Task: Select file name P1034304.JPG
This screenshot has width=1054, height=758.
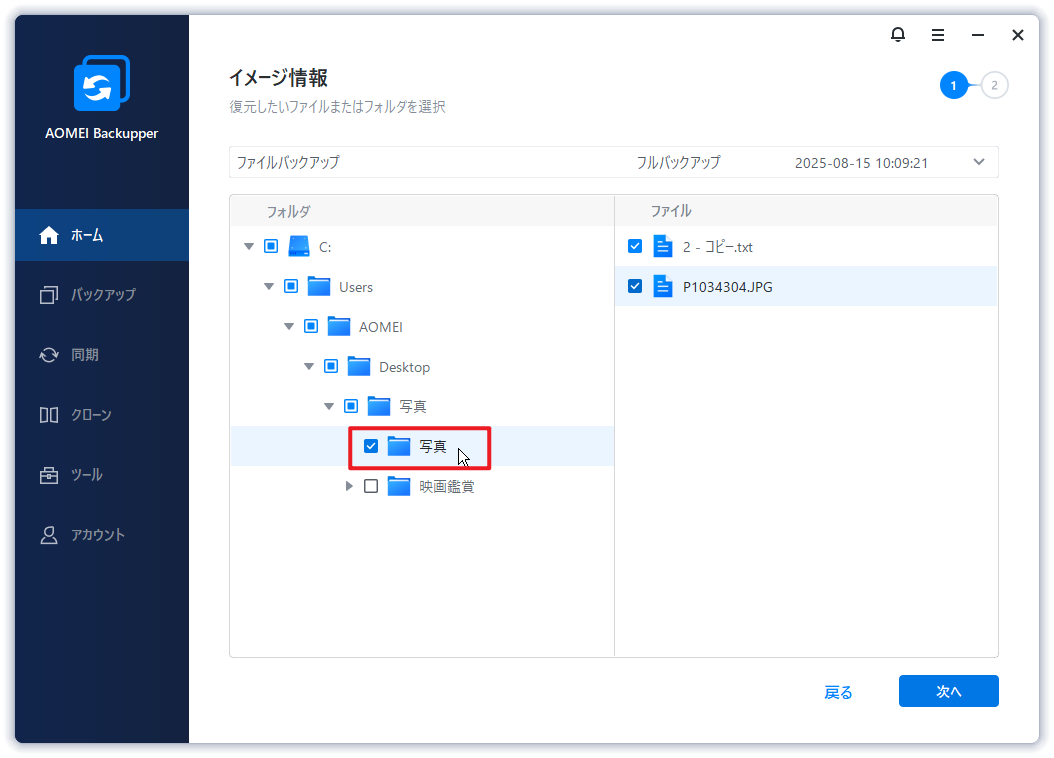Action: coord(727,287)
